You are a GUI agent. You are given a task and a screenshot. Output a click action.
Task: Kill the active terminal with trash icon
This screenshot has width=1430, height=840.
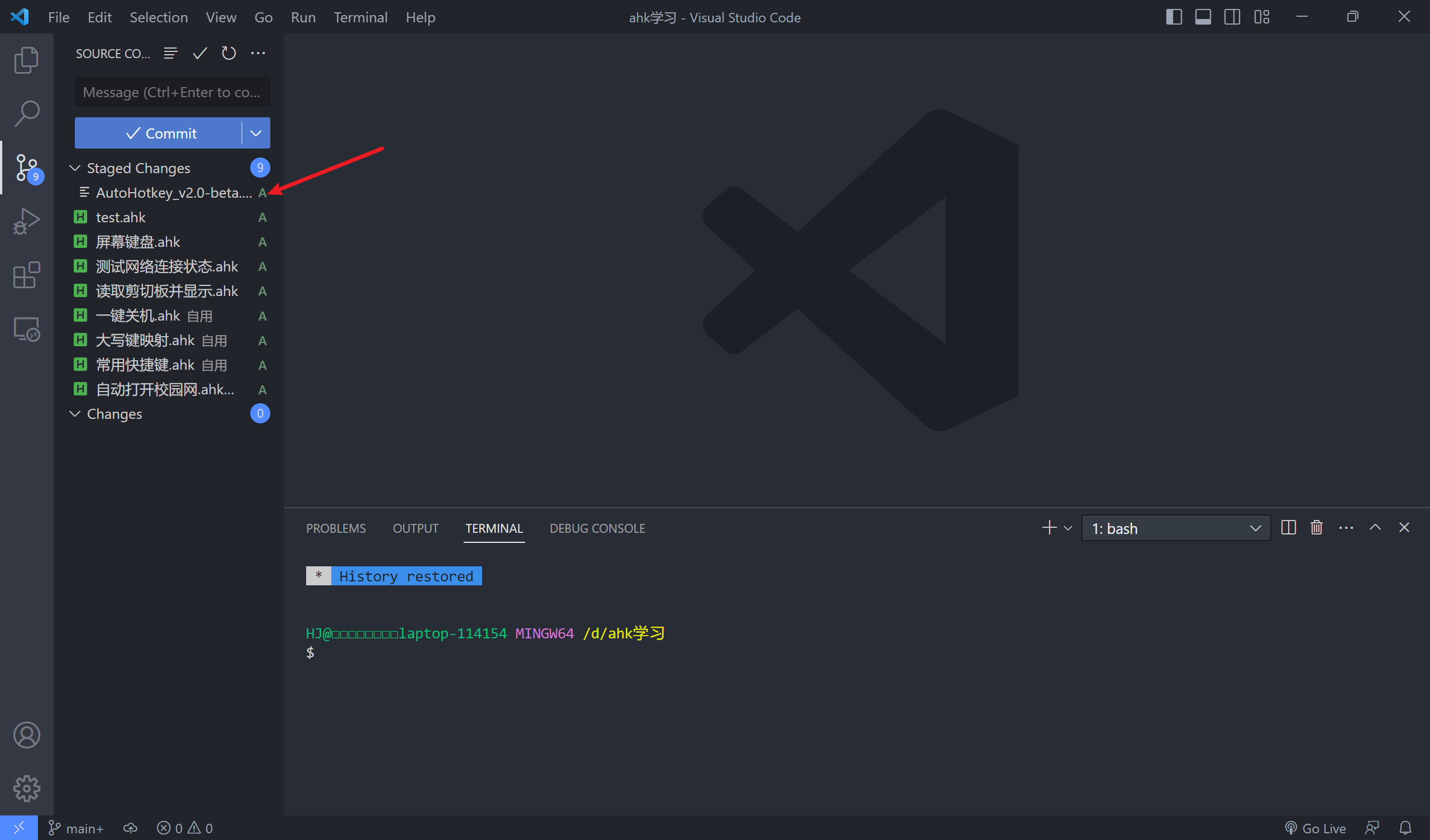(1316, 527)
